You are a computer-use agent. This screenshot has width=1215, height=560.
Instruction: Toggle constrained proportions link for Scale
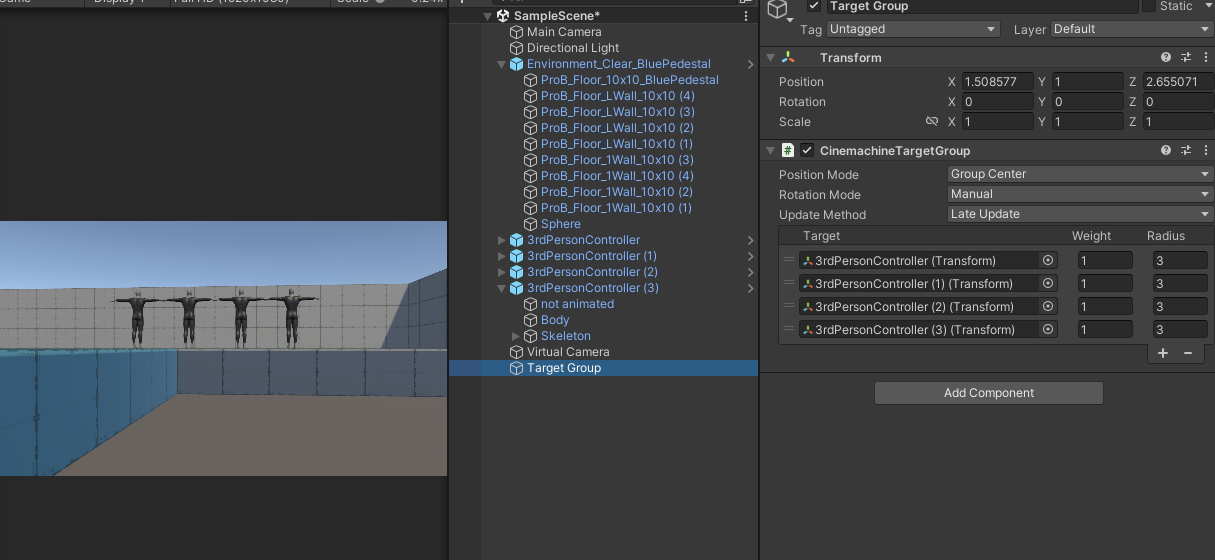932,121
